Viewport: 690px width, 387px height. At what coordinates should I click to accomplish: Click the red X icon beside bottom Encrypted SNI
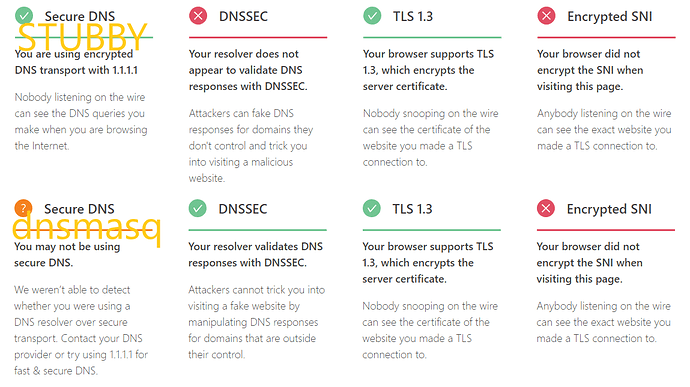tap(546, 208)
